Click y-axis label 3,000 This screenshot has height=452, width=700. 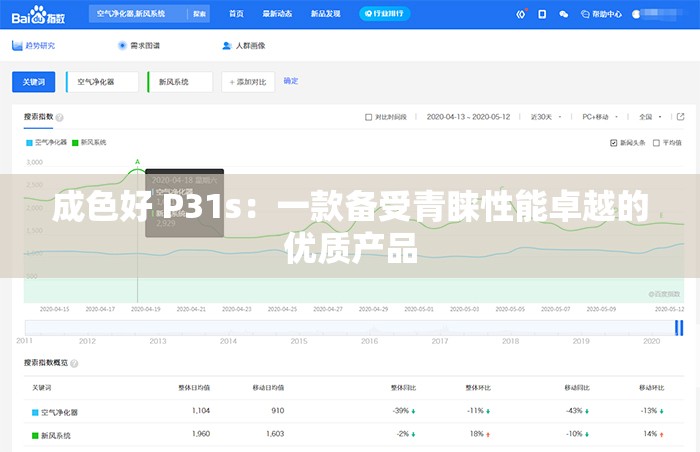coord(34,163)
